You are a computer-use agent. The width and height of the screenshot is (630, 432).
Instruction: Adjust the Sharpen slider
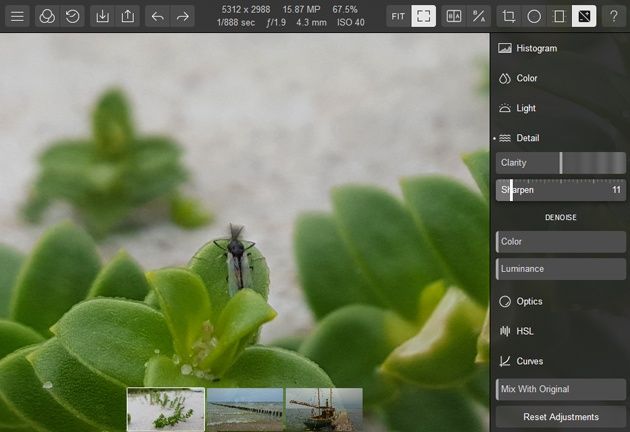click(x=560, y=190)
